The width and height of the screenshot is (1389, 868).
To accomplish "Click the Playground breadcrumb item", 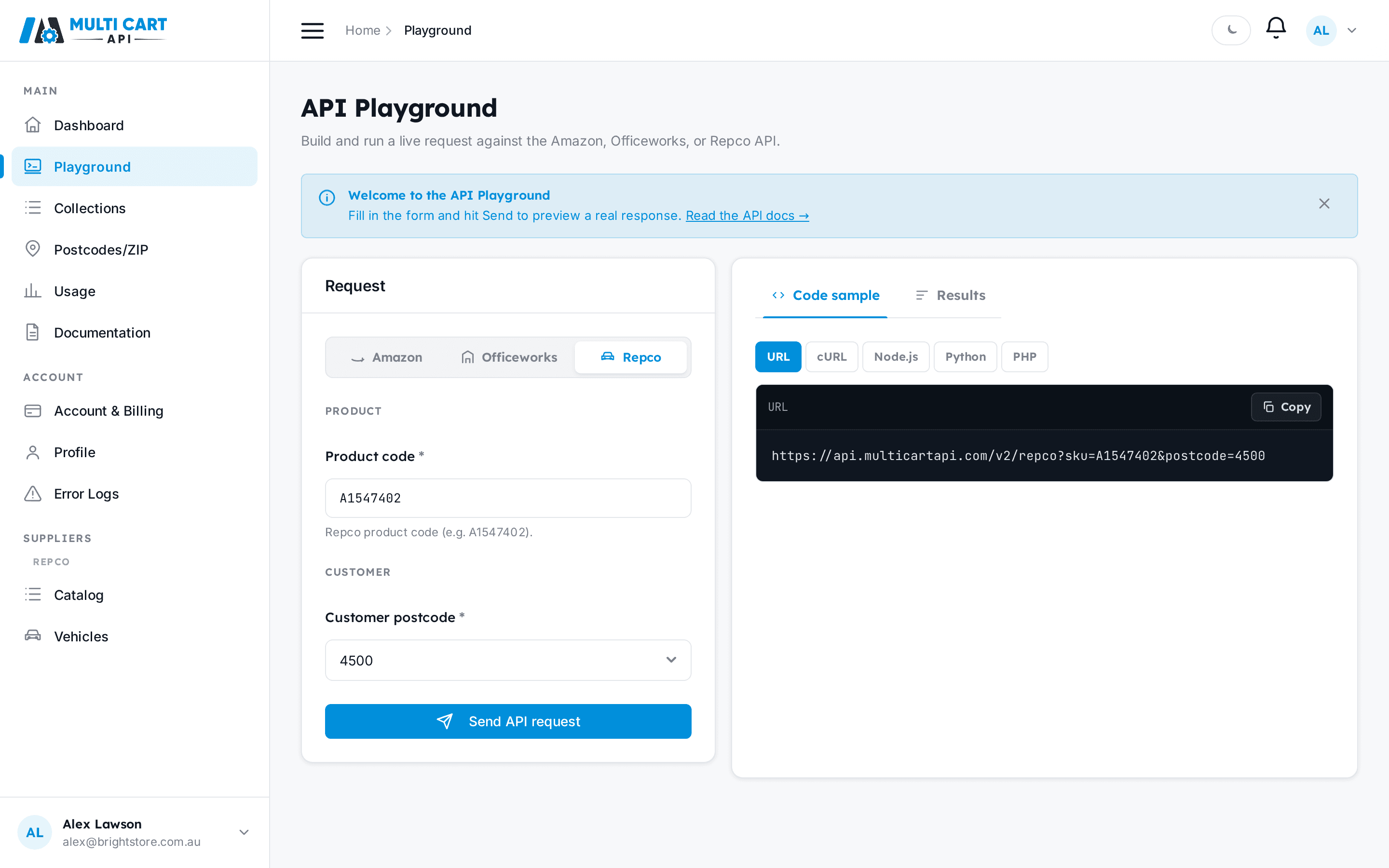I will [x=437, y=30].
